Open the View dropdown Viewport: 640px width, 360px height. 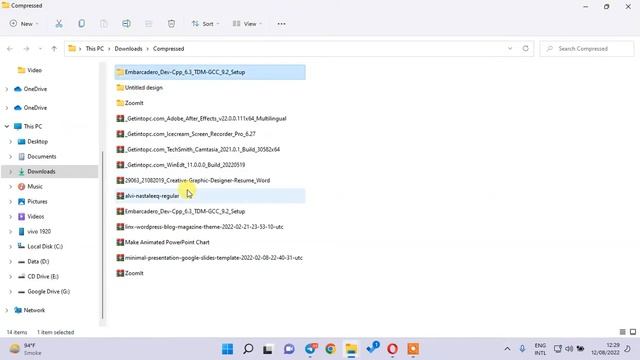[247, 24]
